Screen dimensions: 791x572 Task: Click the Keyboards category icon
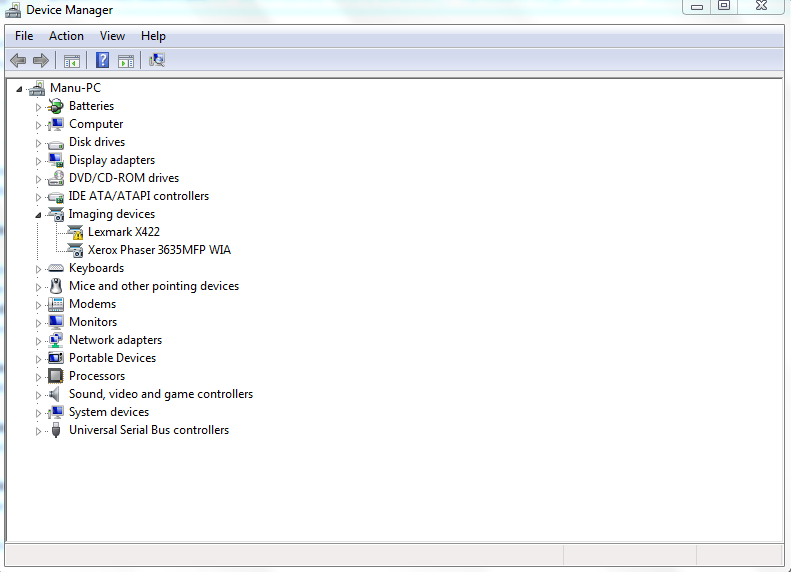(55, 268)
